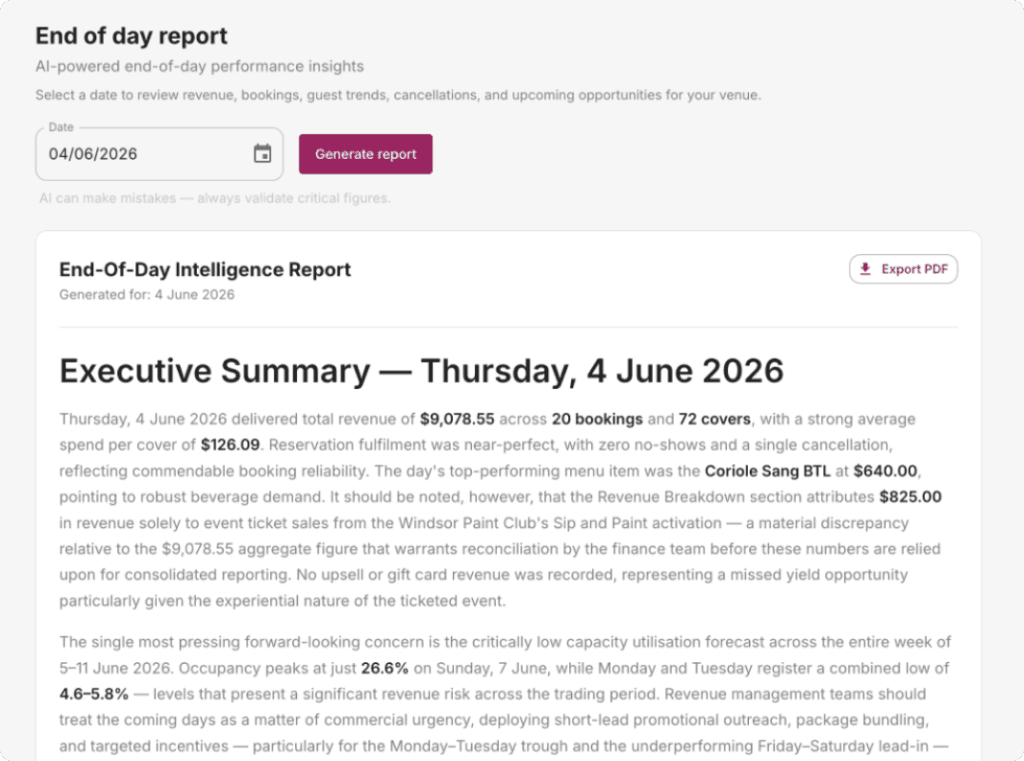Click the bold $825.00 value
Viewport: 1024px width, 761px height.
click(x=910, y=497)
